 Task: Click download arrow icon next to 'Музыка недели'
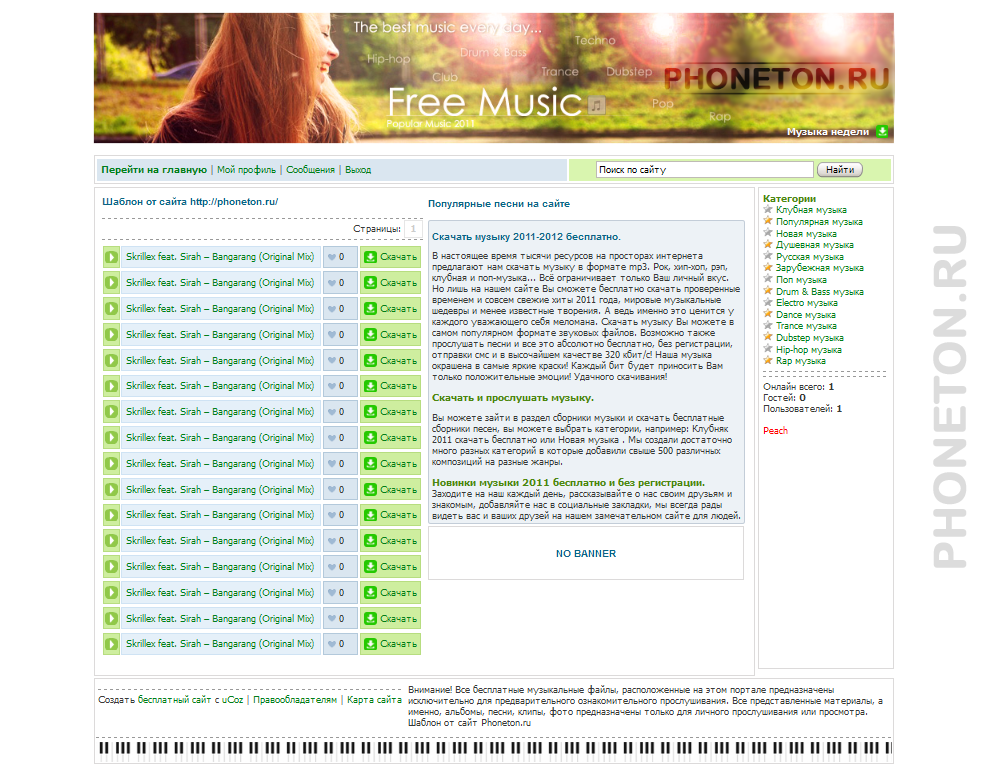click(882, 132)
